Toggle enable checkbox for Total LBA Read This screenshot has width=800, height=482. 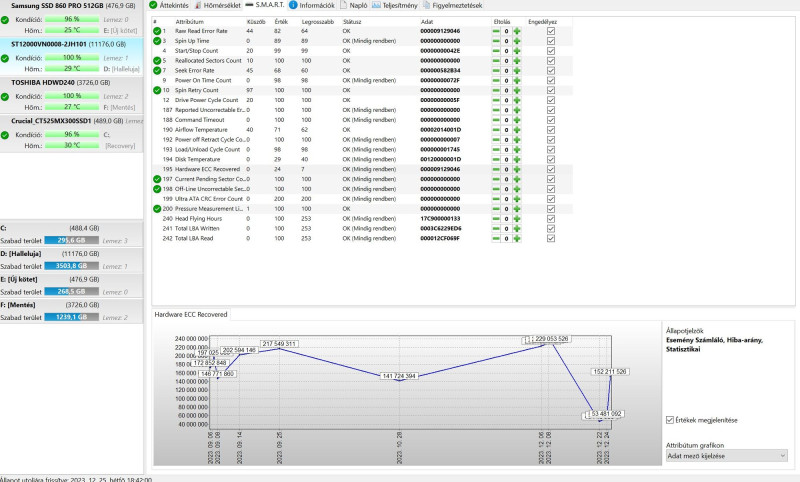point(551,238)
